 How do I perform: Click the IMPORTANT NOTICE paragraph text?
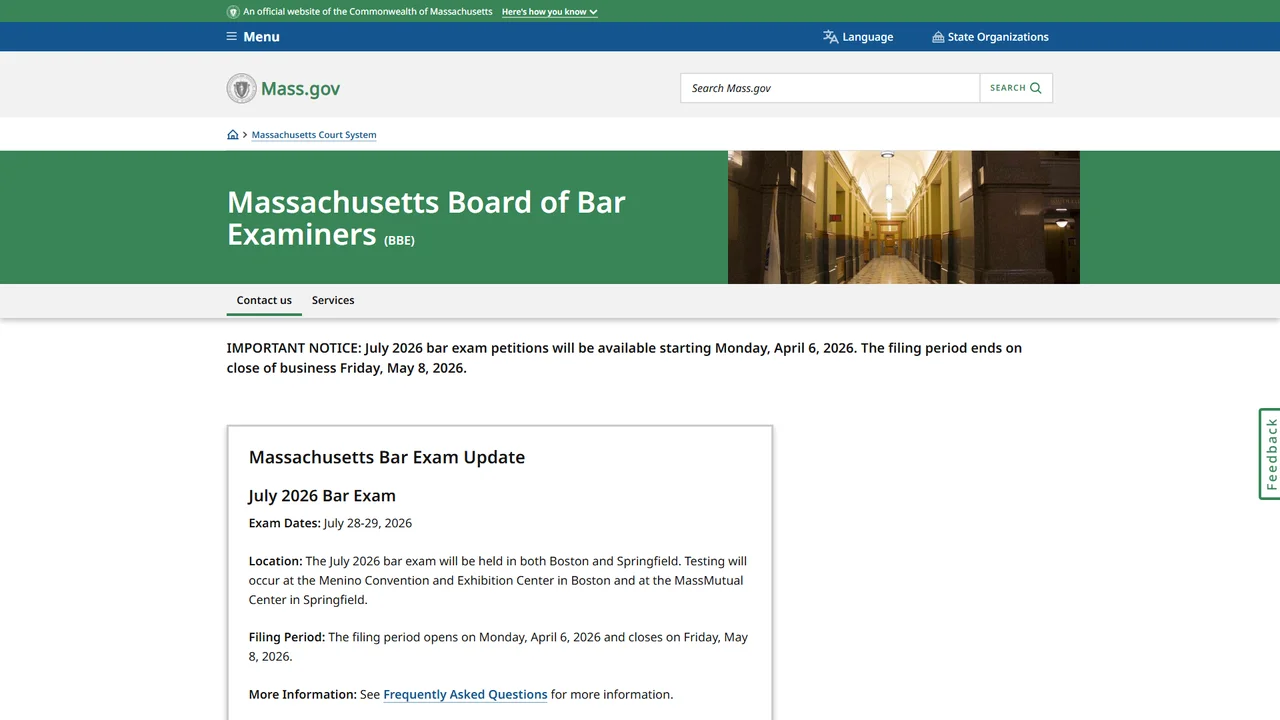(x=624, y=358)
